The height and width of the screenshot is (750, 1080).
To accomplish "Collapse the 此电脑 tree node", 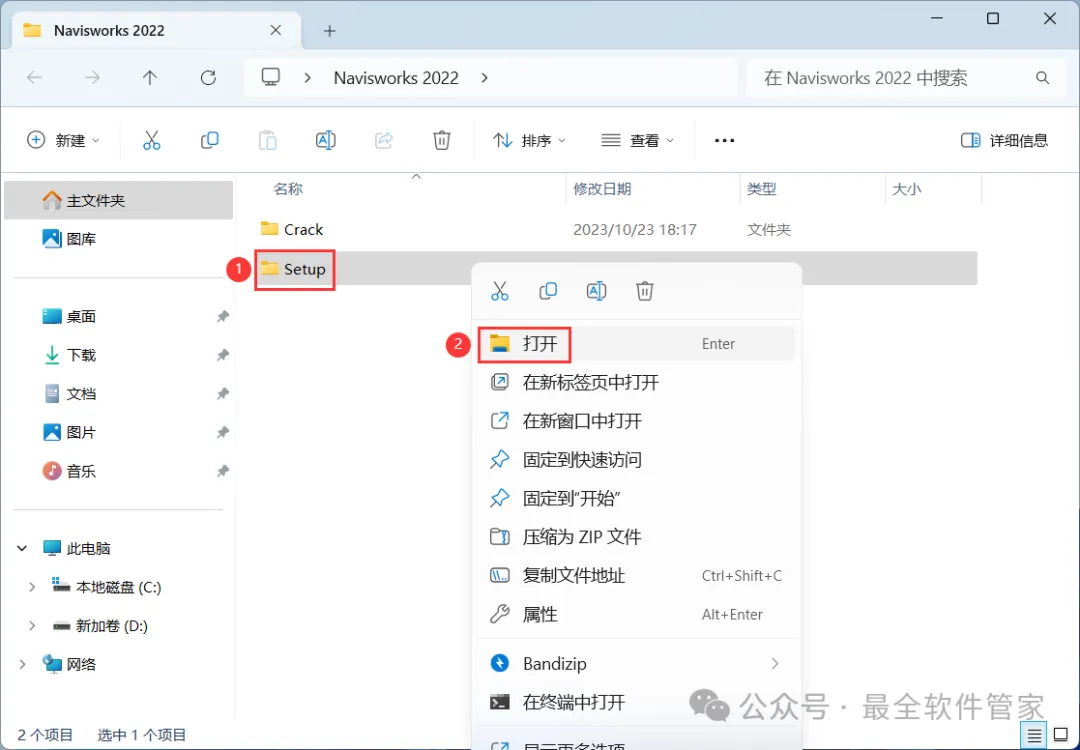I will coord(22,549).
